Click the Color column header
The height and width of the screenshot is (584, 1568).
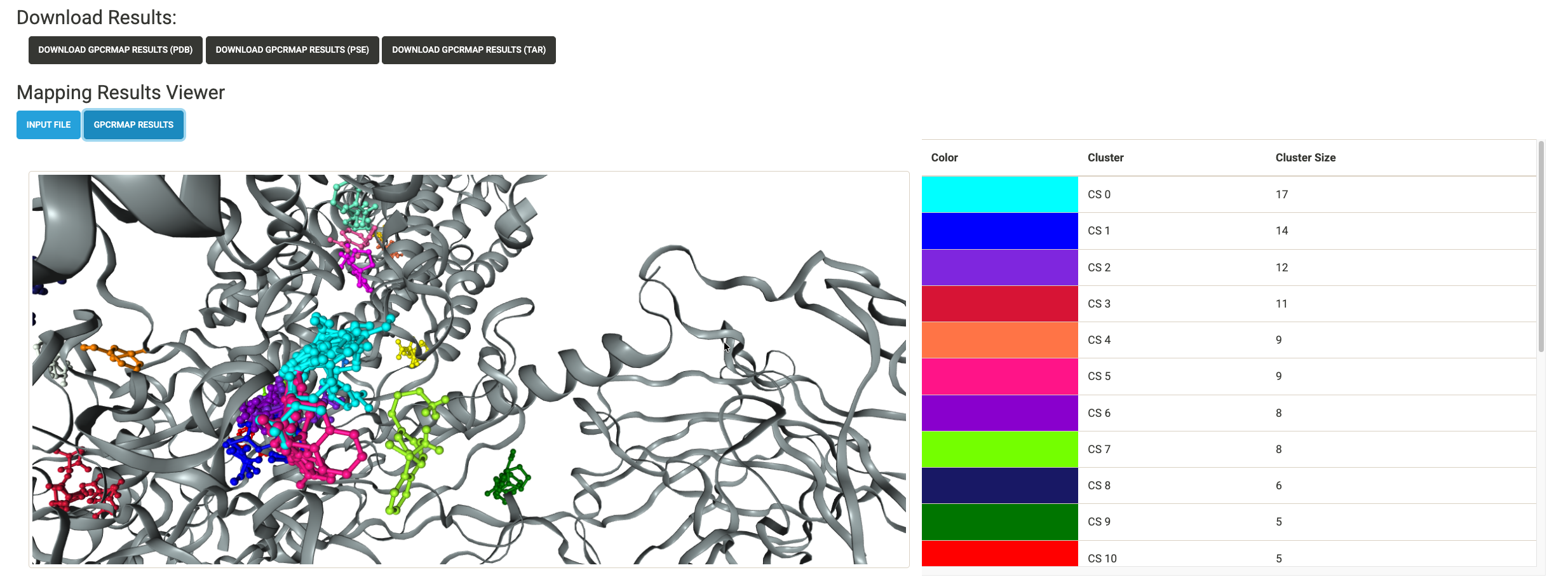944,158
